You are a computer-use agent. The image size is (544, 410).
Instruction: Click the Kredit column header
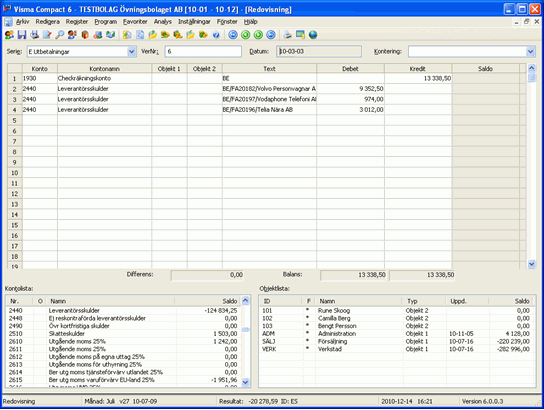pos(418,69)
